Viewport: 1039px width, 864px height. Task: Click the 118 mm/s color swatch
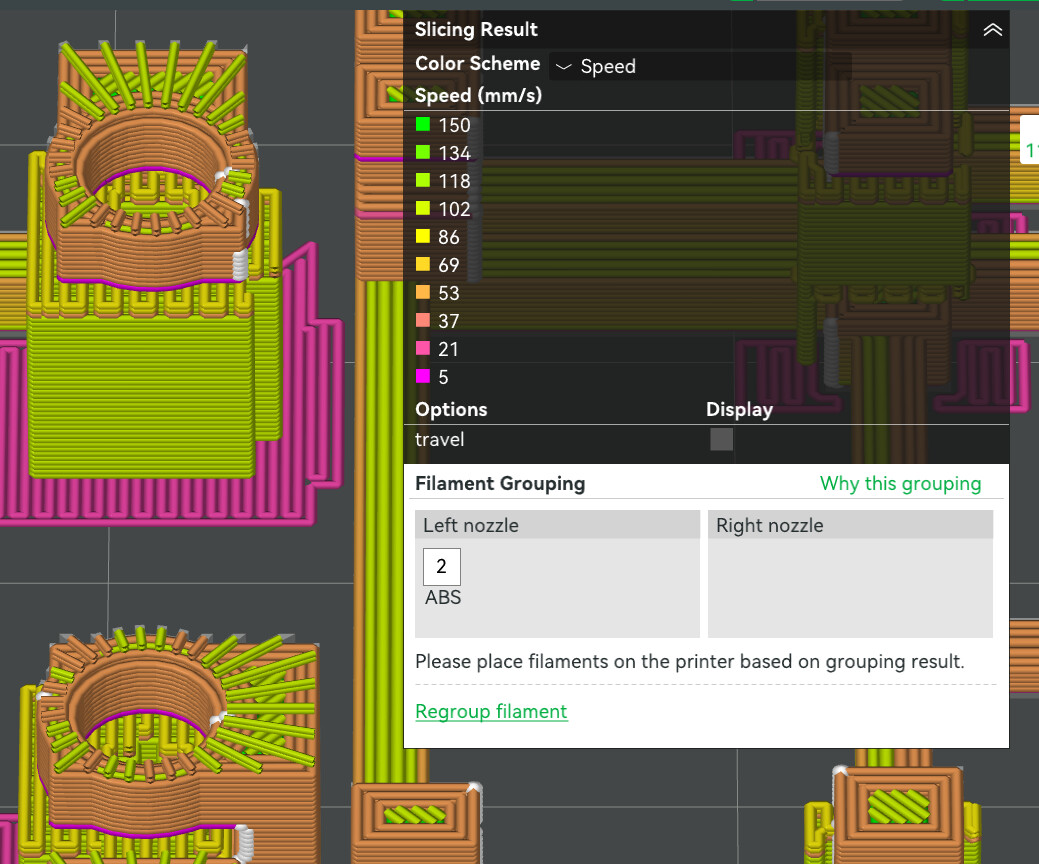click(x=423, y=180)
